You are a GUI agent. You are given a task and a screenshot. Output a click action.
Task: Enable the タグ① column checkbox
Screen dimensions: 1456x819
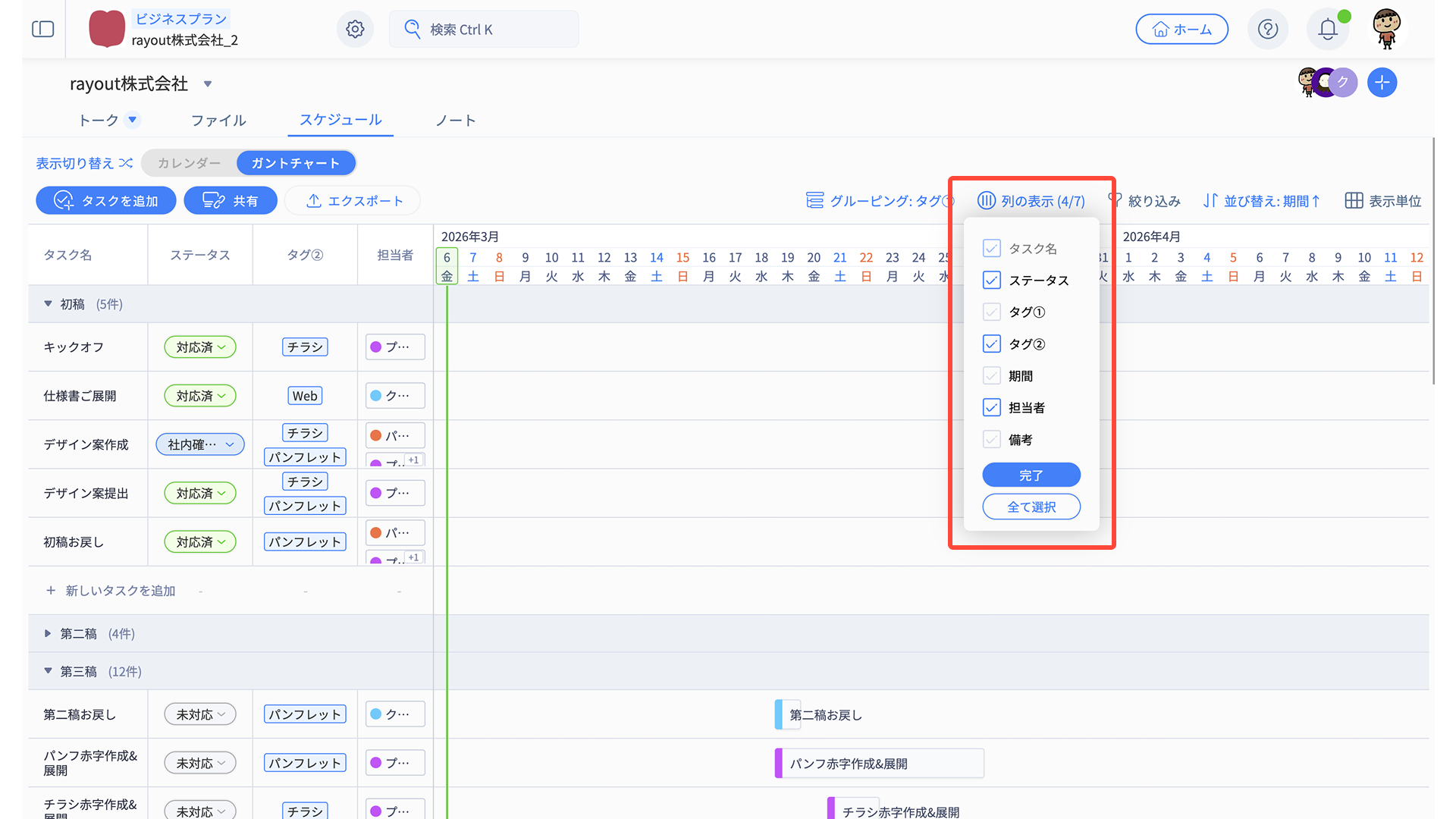click(x=992, y=312)
